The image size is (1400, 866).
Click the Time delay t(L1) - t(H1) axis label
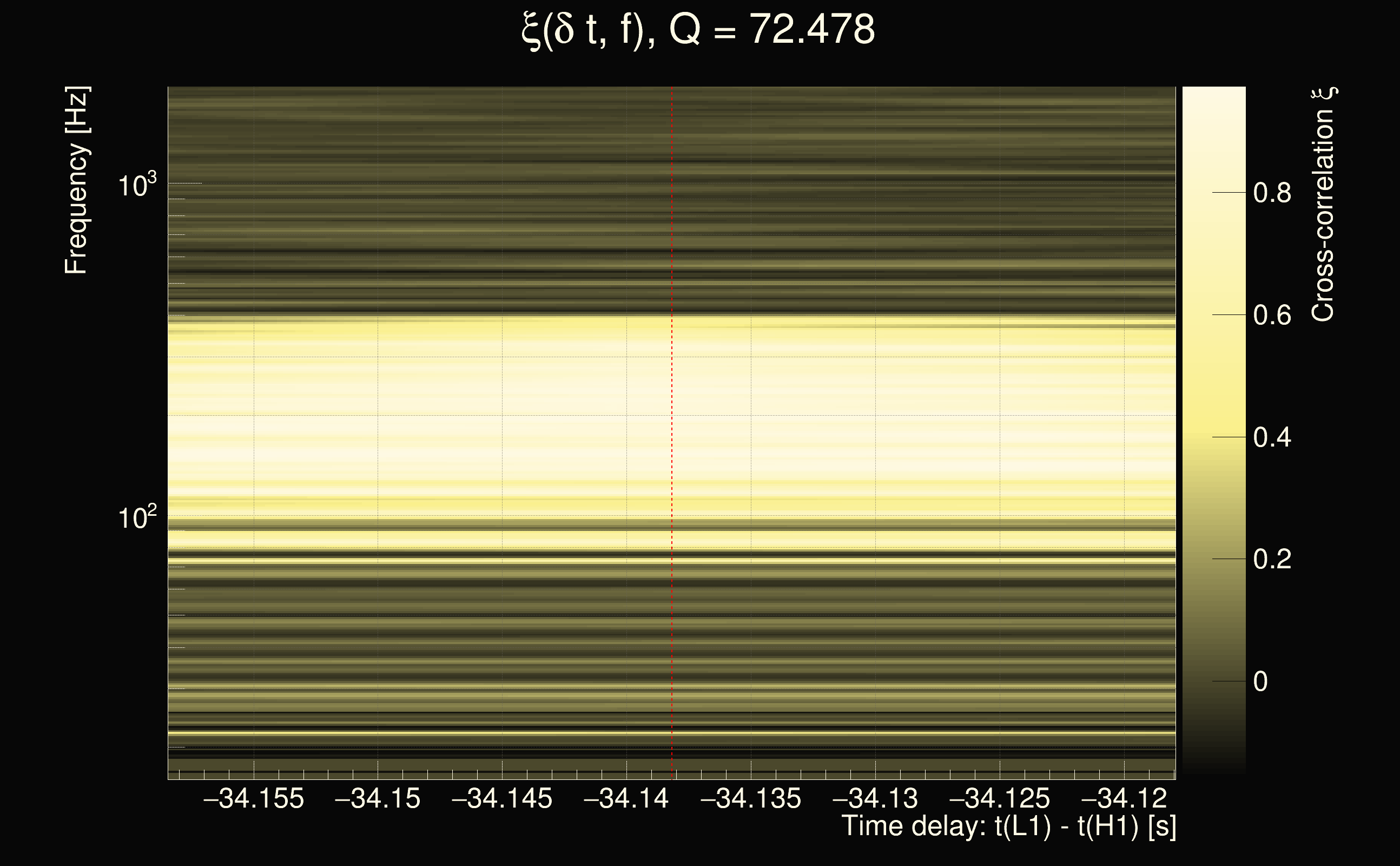click(1008, 826)
